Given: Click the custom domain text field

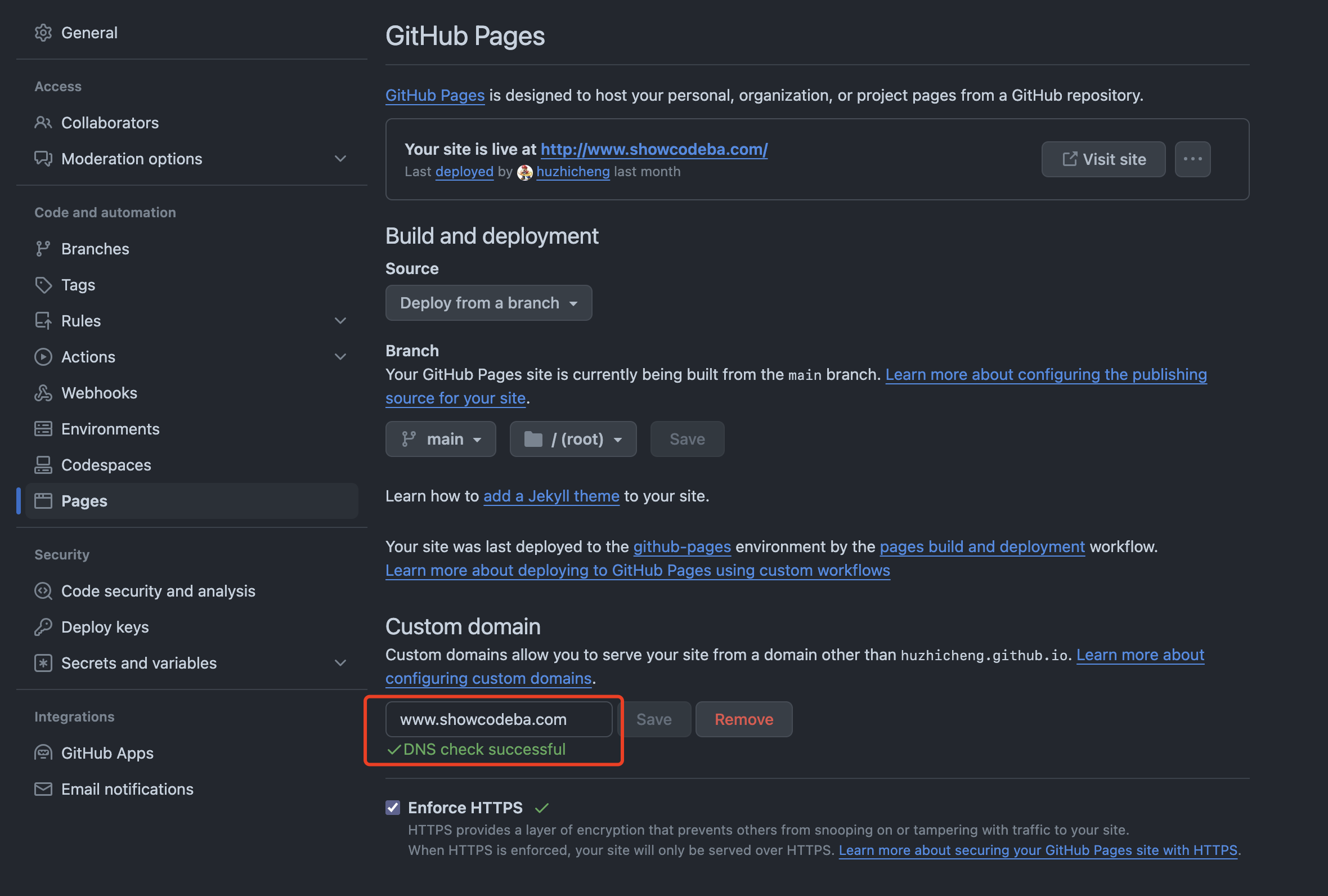Looking at the screenshot, I should click(498, 719).
